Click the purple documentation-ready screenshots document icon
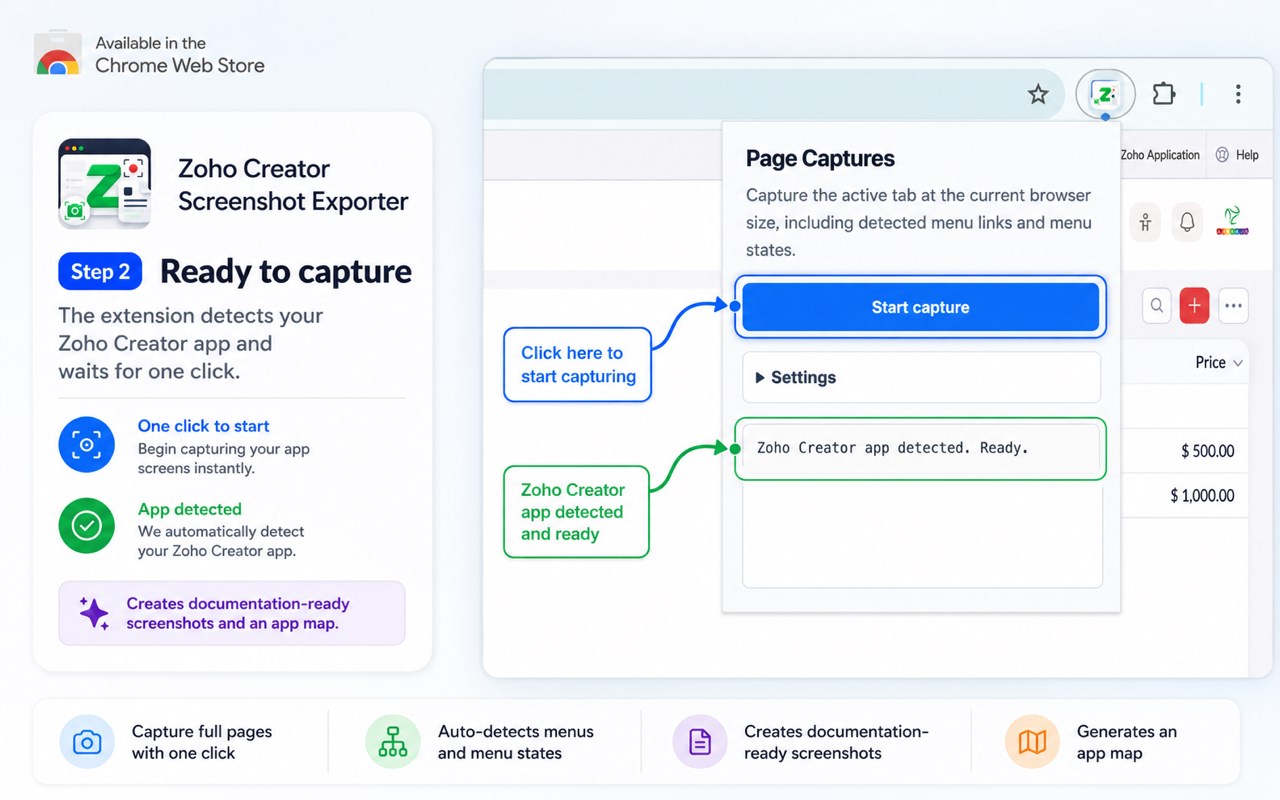Image resolution: width=1280 pixels, height=800 pixels. [x=700, y=742]
